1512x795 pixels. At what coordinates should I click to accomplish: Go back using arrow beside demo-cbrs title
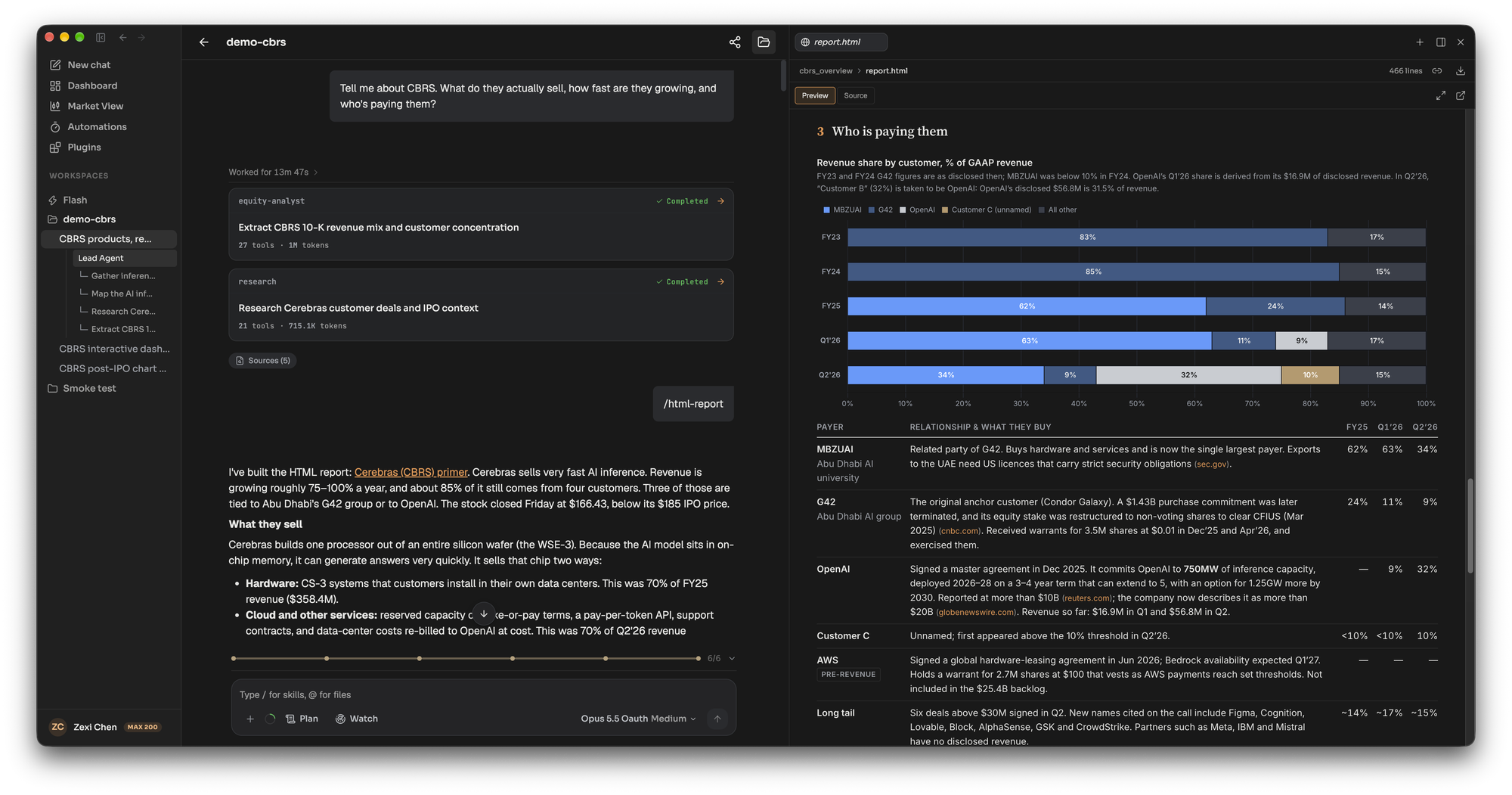(203, 42)
